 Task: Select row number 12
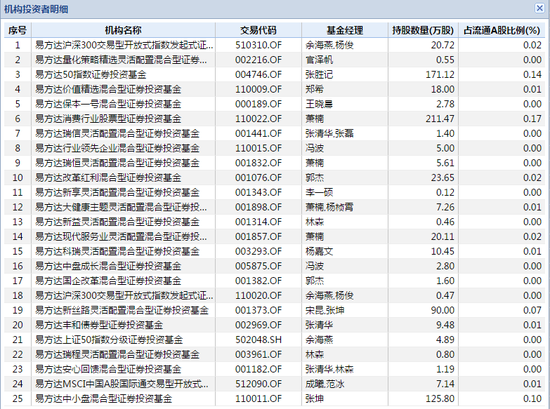(18, 207)
